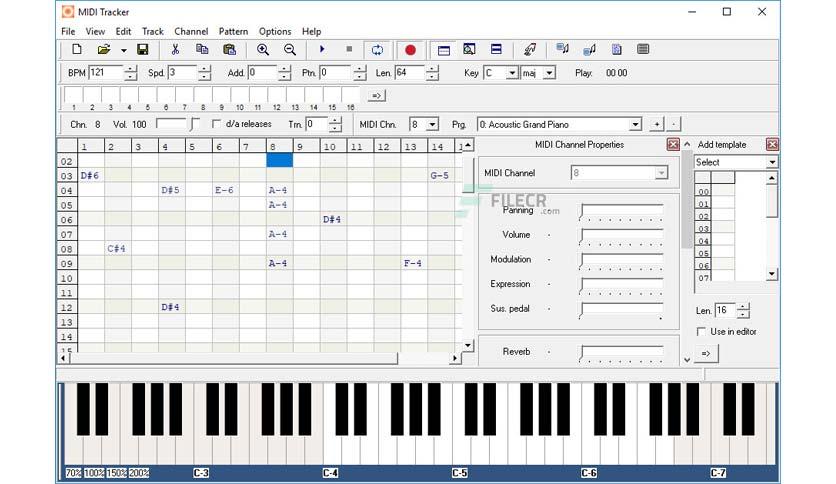Open the Track menu
The height and width of the screenshot is (484, 836).
click(x=152, y=31)
